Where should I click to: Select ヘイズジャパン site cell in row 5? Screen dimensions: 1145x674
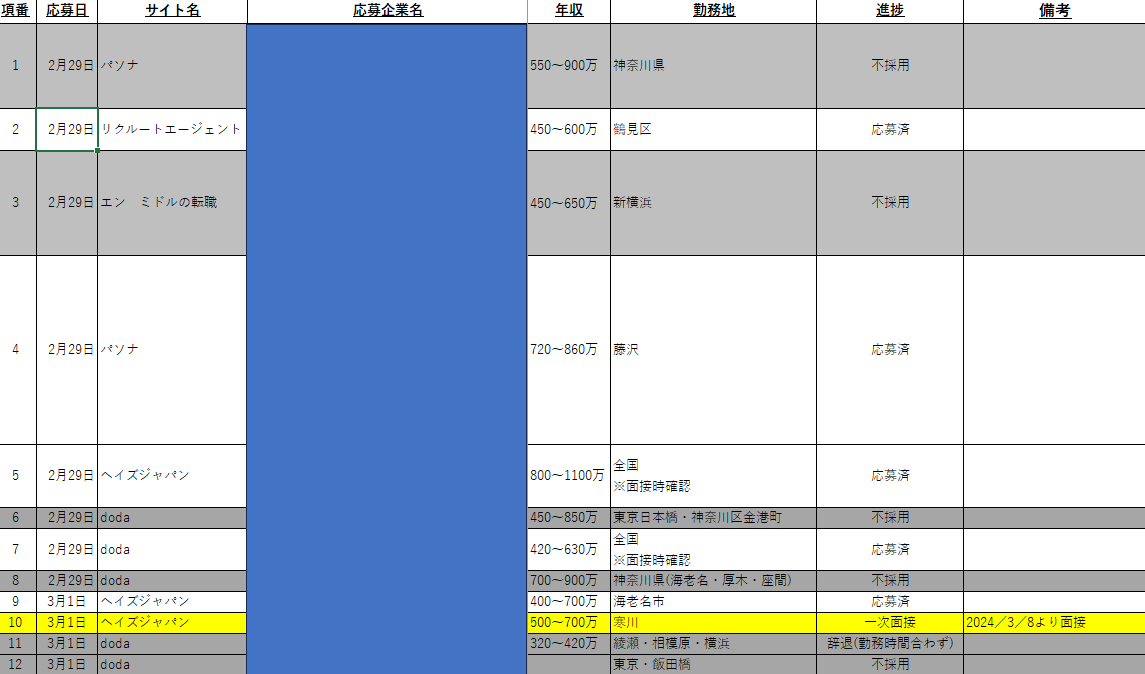172,475
